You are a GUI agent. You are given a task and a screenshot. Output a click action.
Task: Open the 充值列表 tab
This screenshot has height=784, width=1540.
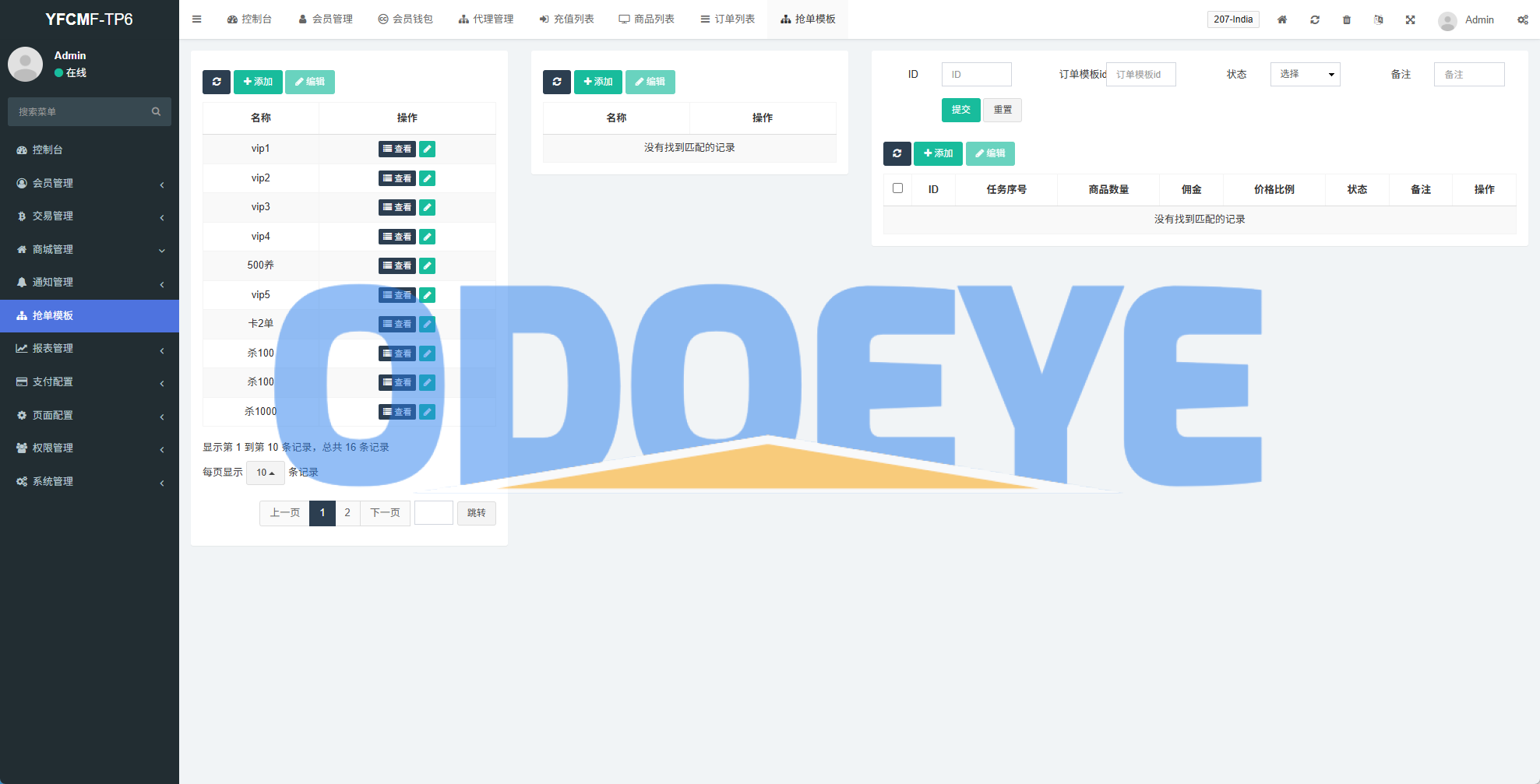566,19
